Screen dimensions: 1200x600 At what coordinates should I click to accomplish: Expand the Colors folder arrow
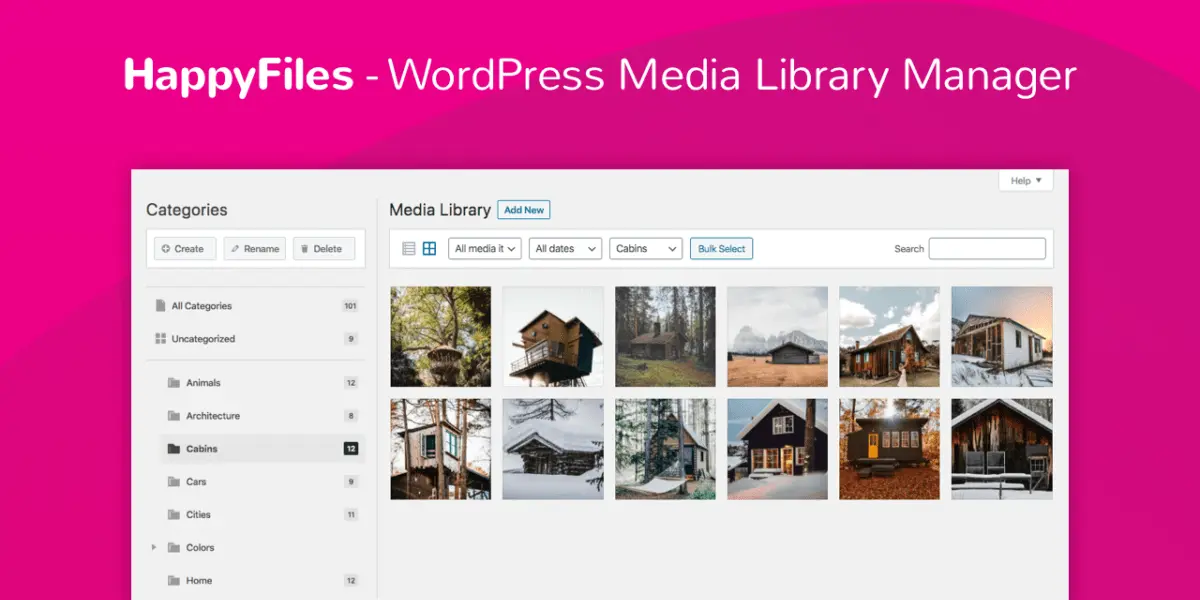point(154,548)
